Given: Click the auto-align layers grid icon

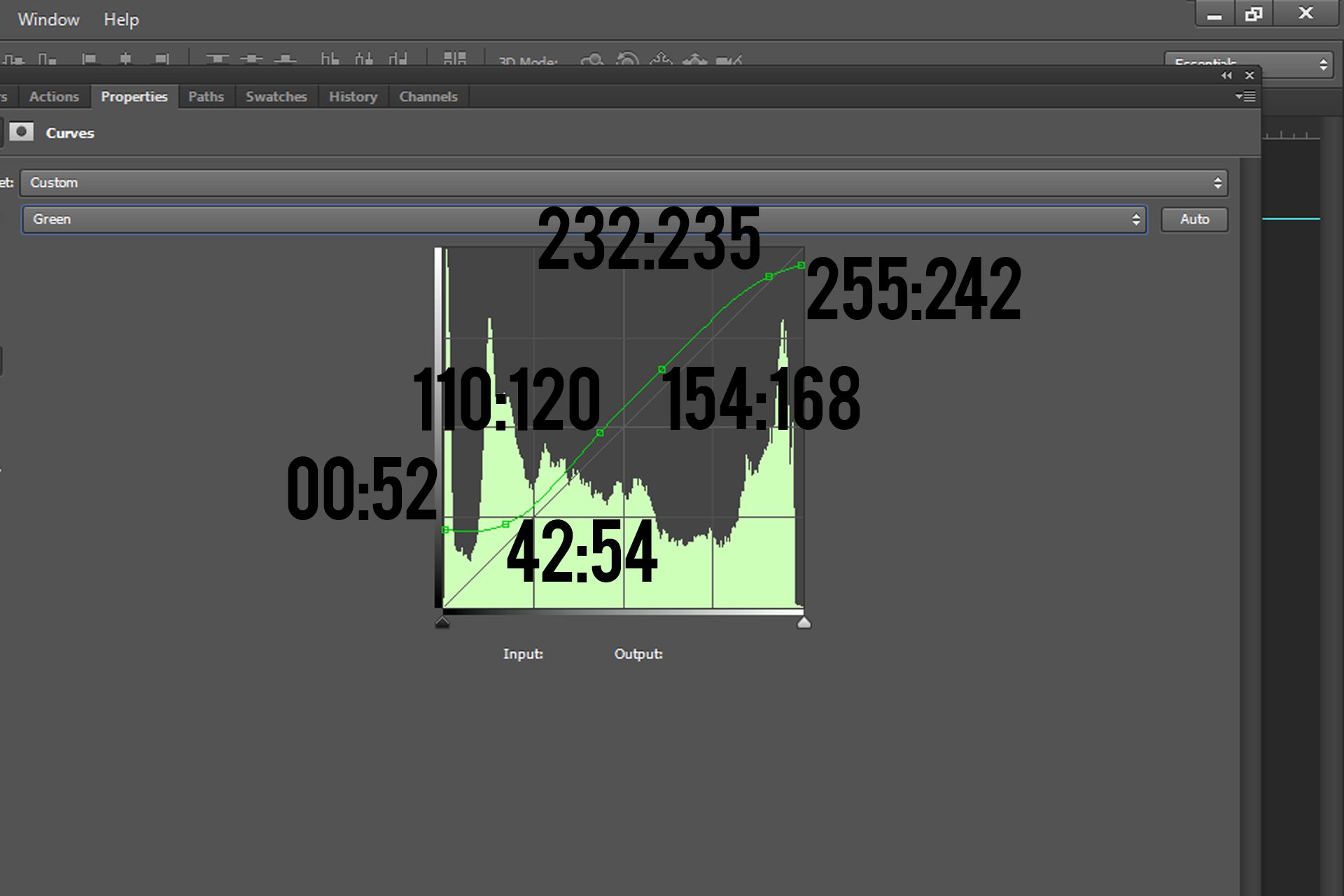Looking at the screenshot, I should pos(454,59).
